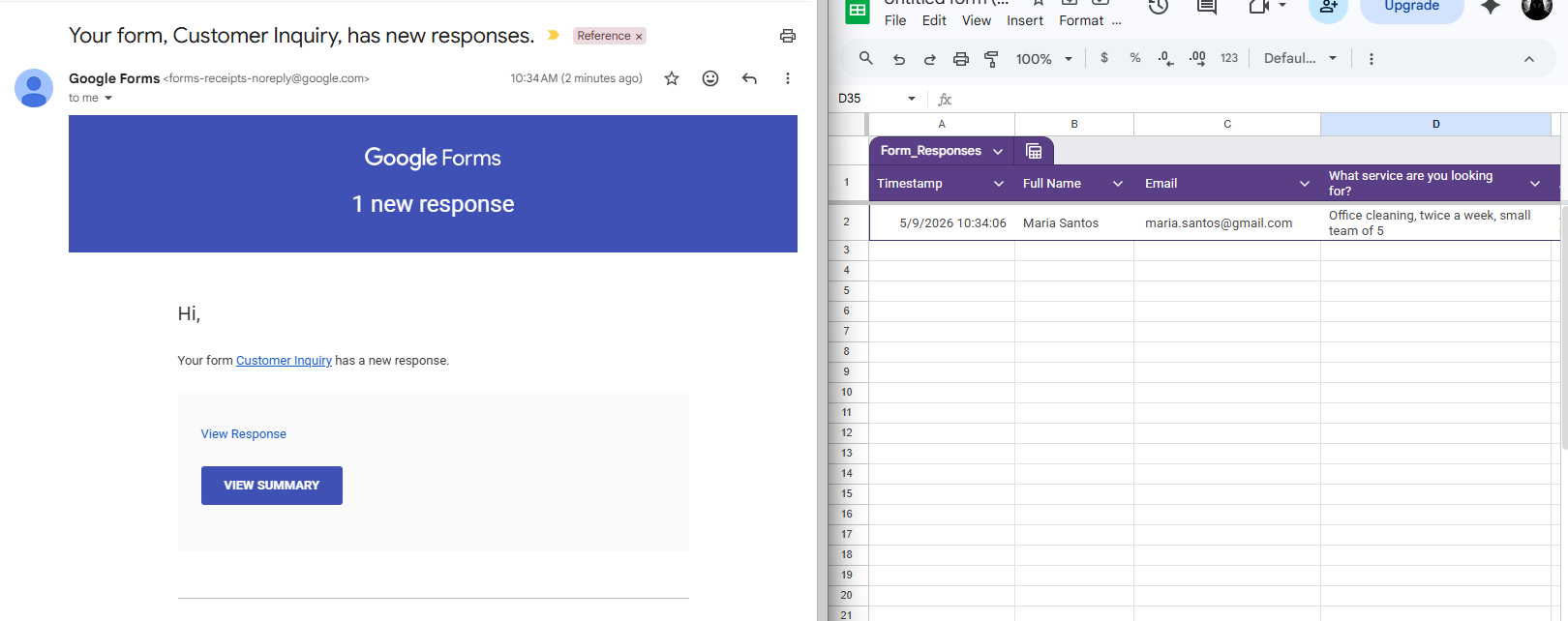
Task: Remove the Reference label from email
Action: (639, 37)
